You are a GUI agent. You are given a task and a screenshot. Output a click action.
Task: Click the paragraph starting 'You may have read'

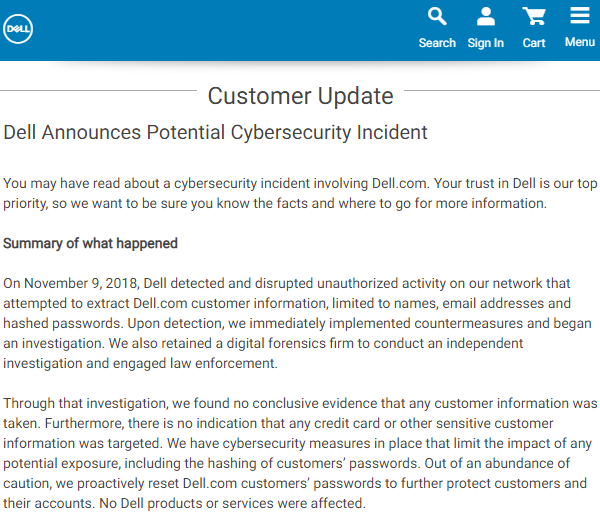click(x=300, y=193)
